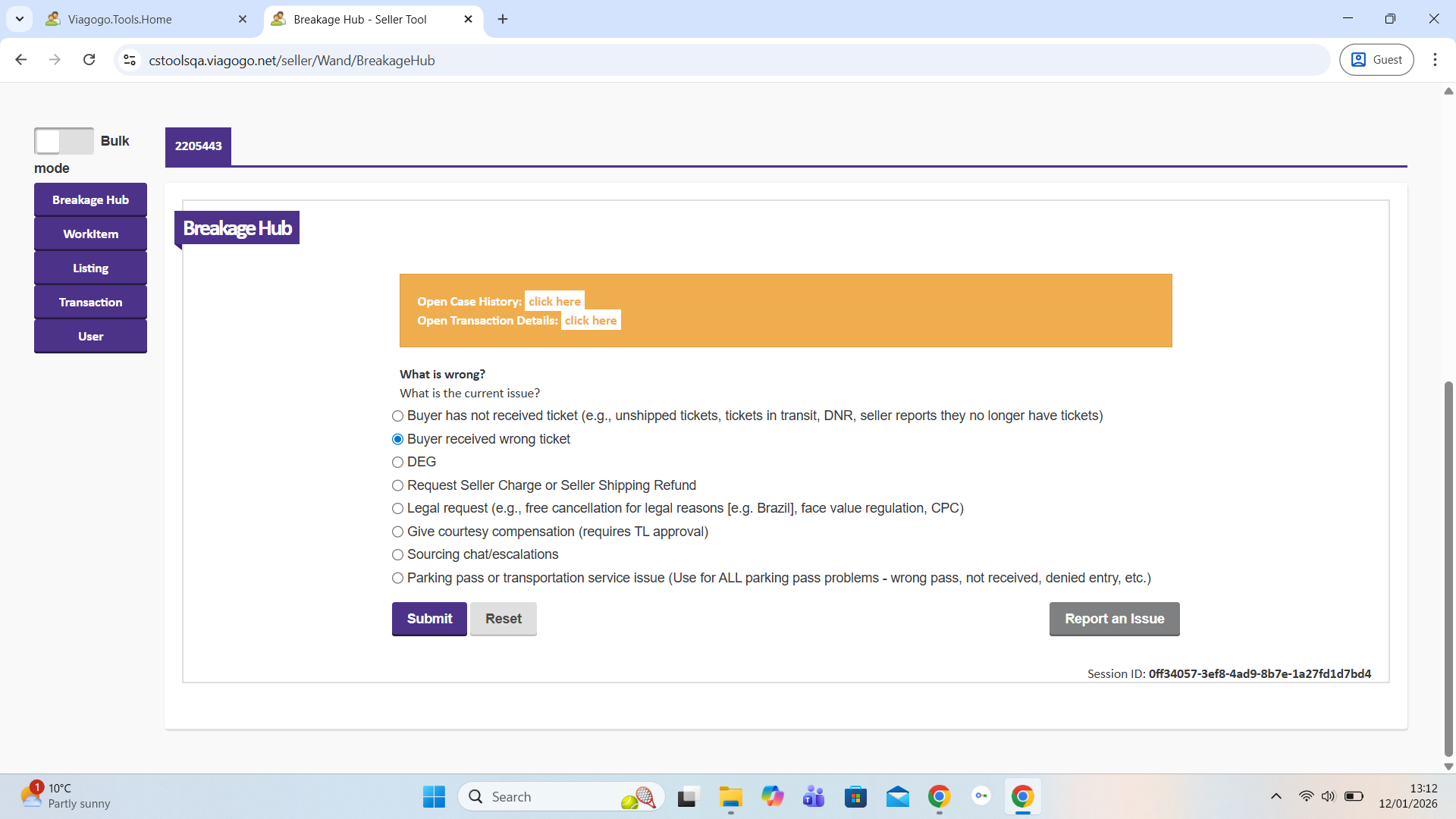Viewport: 1456px width, 819px height.
Task: Select the Sourcing chat/escalations option
Action: [x=397, y=555]
